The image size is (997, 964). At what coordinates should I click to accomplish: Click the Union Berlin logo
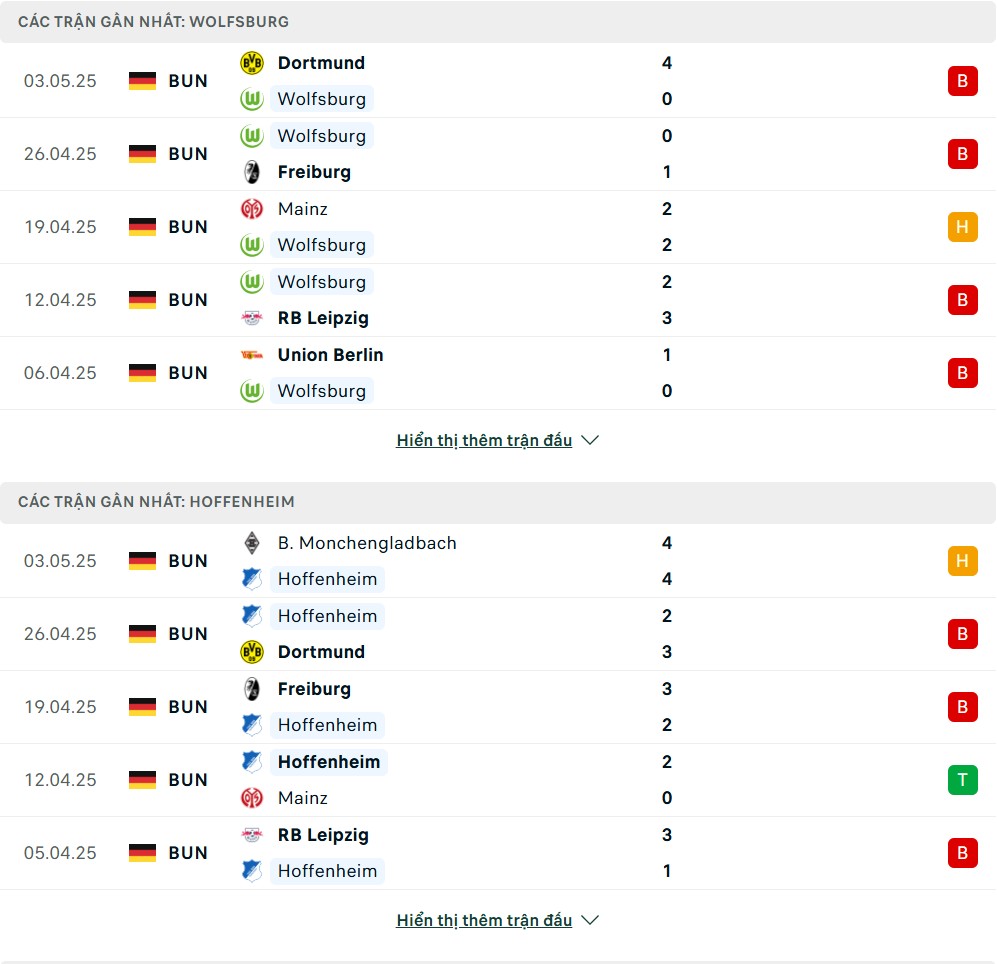[x=252, y=355]
